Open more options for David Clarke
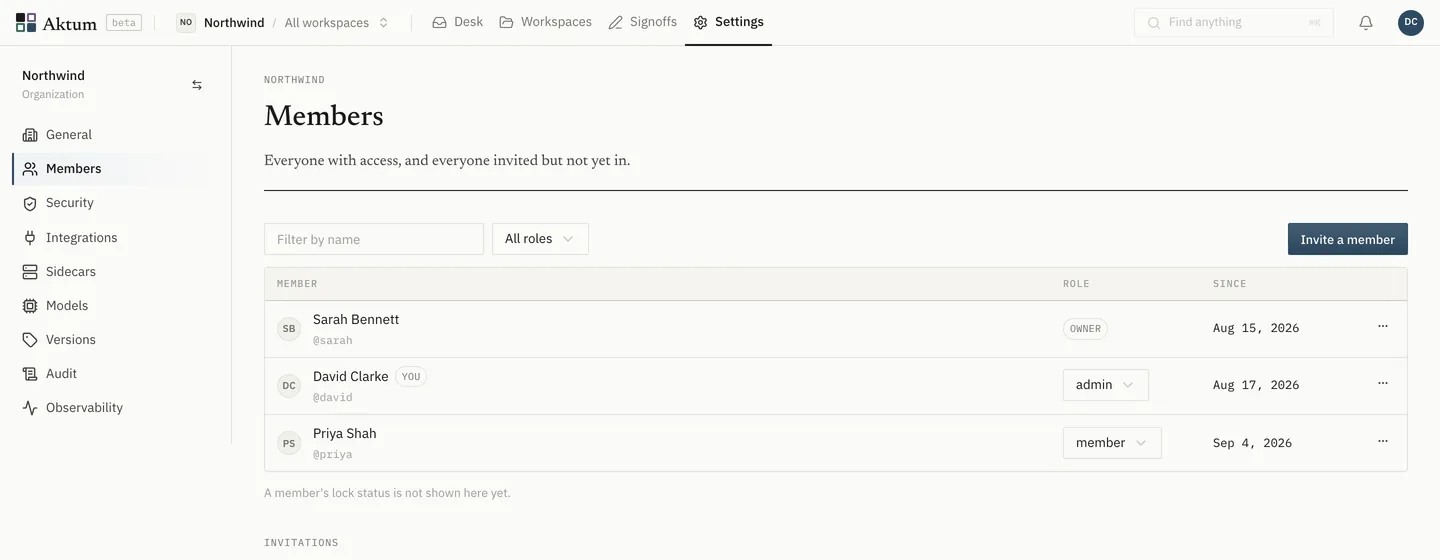The width and height of the screenshot is (1440, 560). click(x=1383, y=384)
